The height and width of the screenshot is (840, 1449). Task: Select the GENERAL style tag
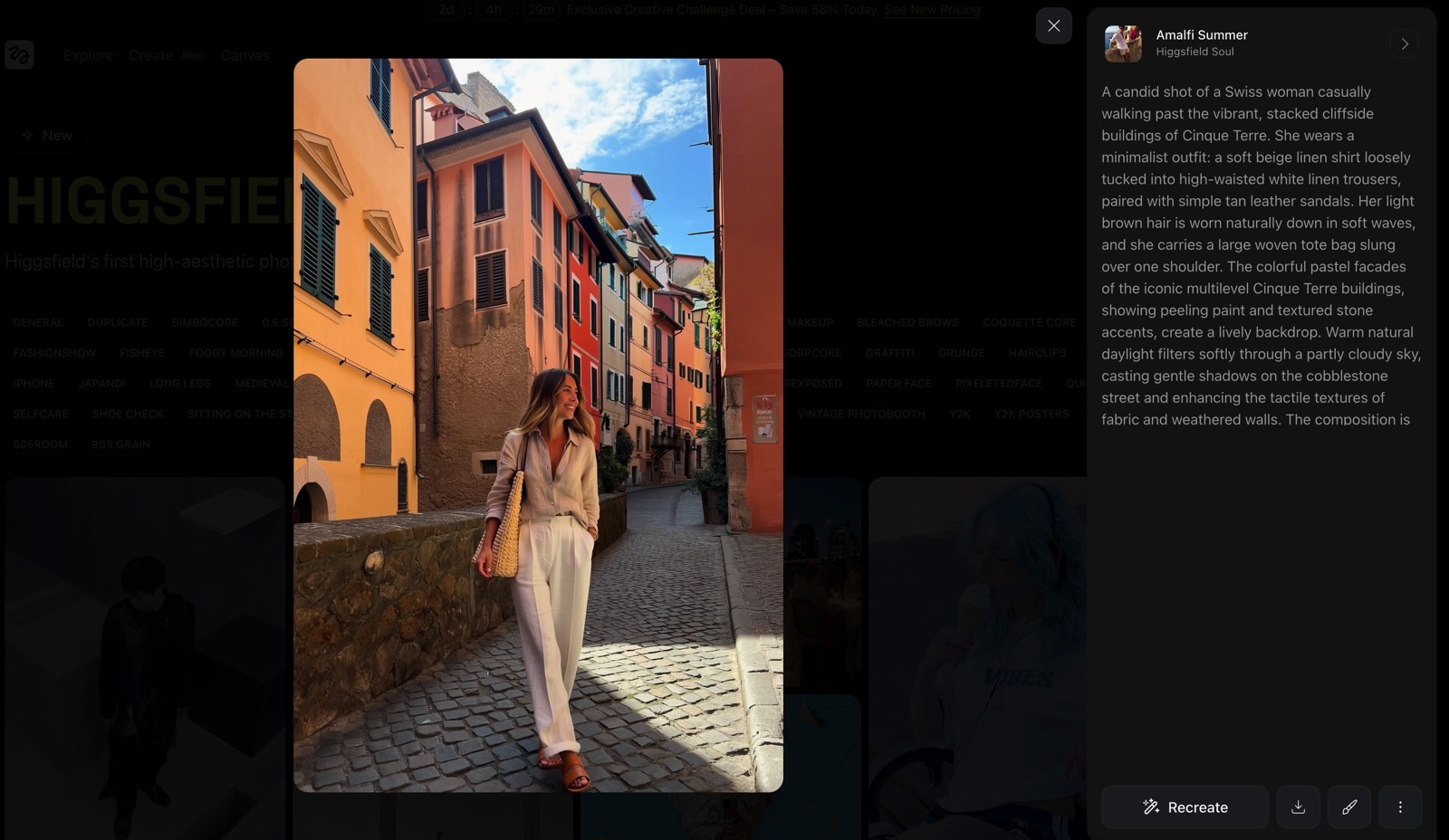point(38,322)
